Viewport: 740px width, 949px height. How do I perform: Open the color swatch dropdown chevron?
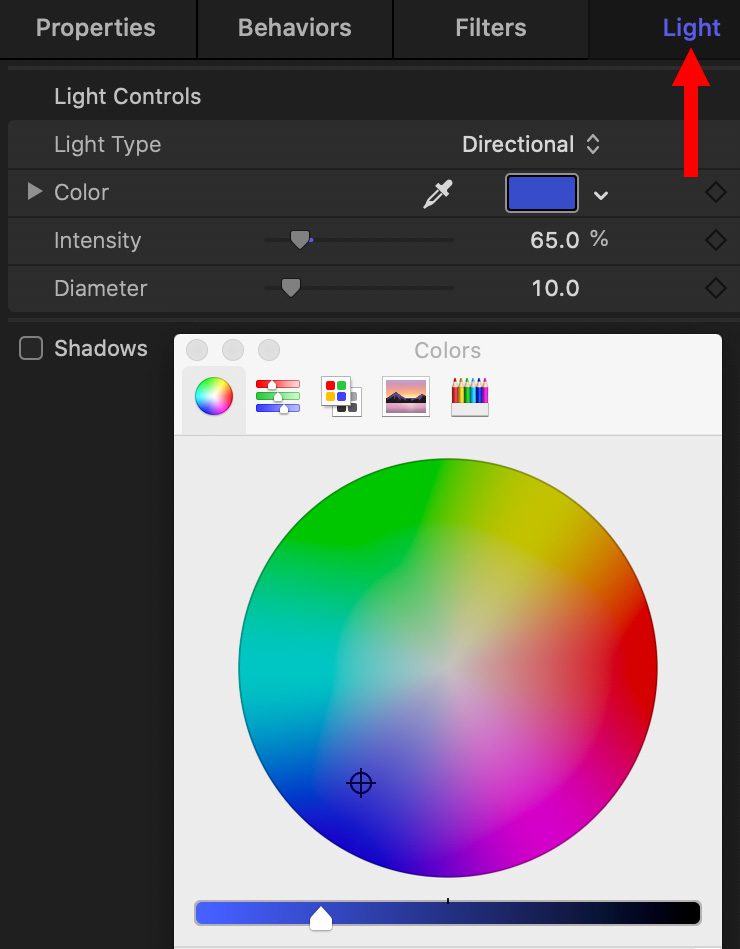tap(600, 195)
